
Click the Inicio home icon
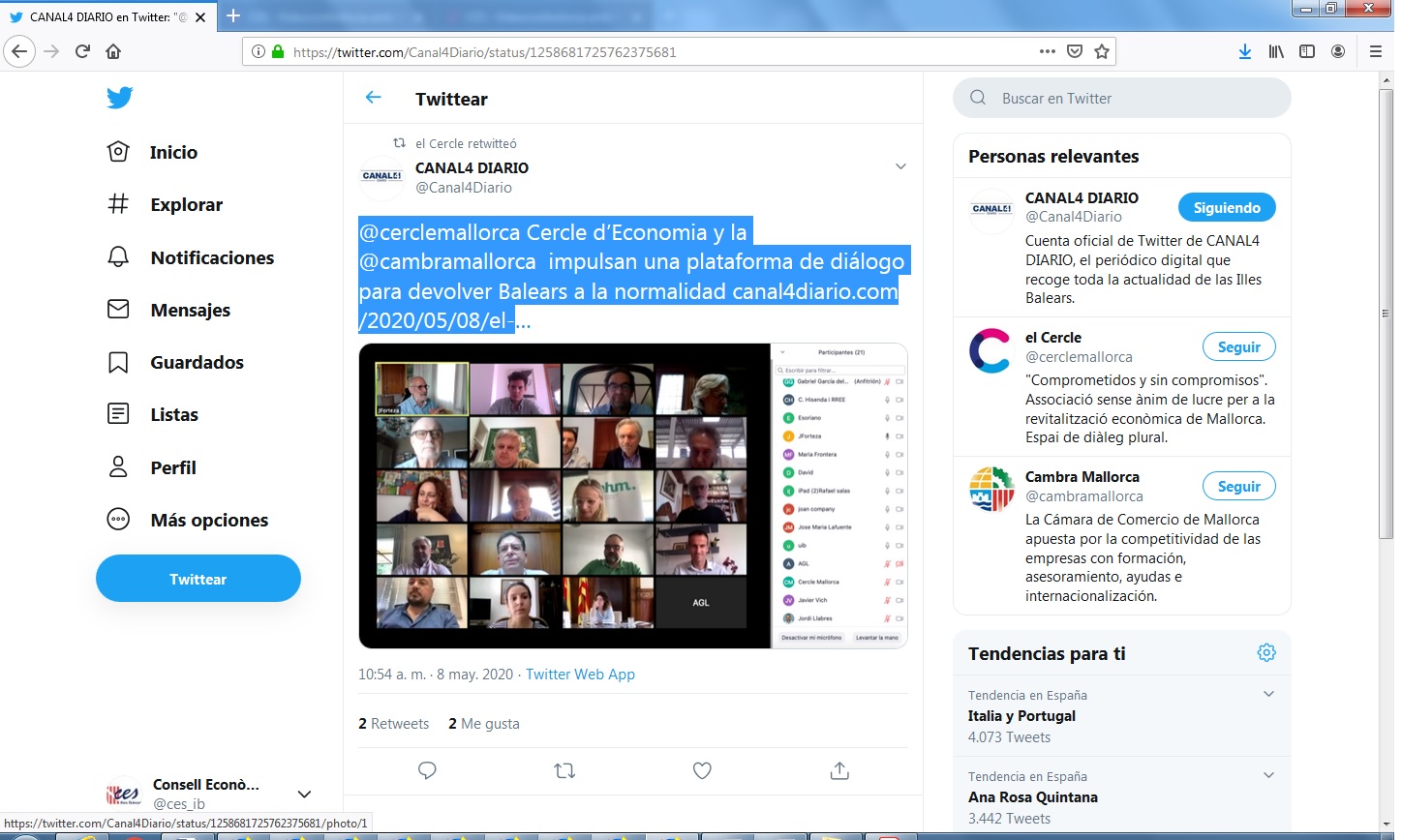click(x=118, y=152)
